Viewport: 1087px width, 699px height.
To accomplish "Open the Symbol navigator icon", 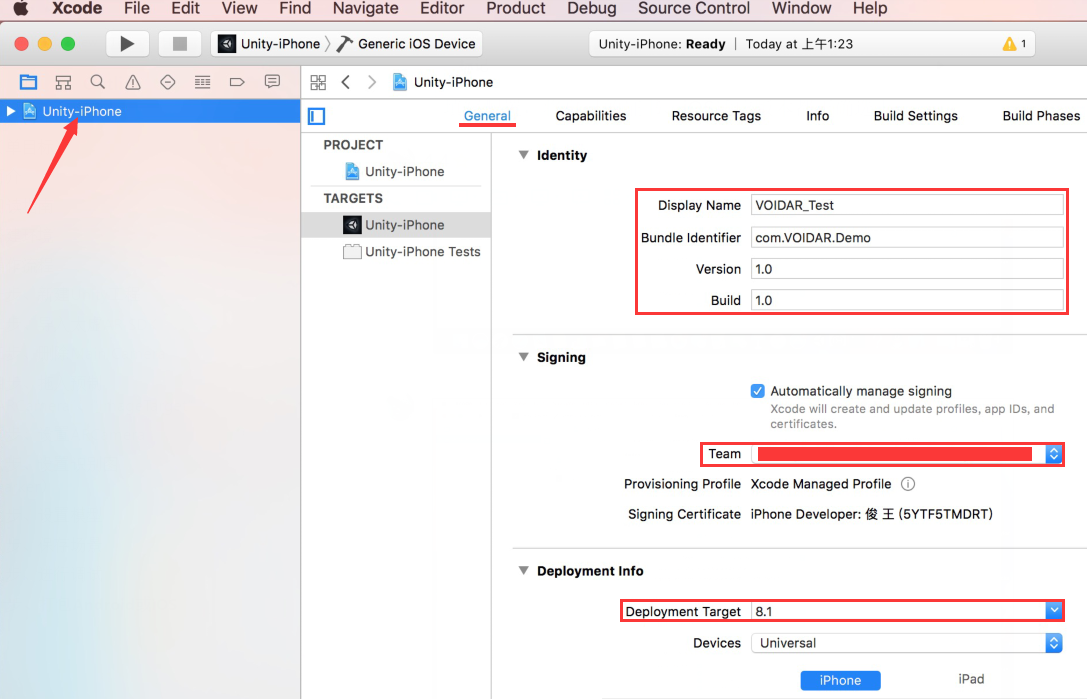I will pos(63,82).
